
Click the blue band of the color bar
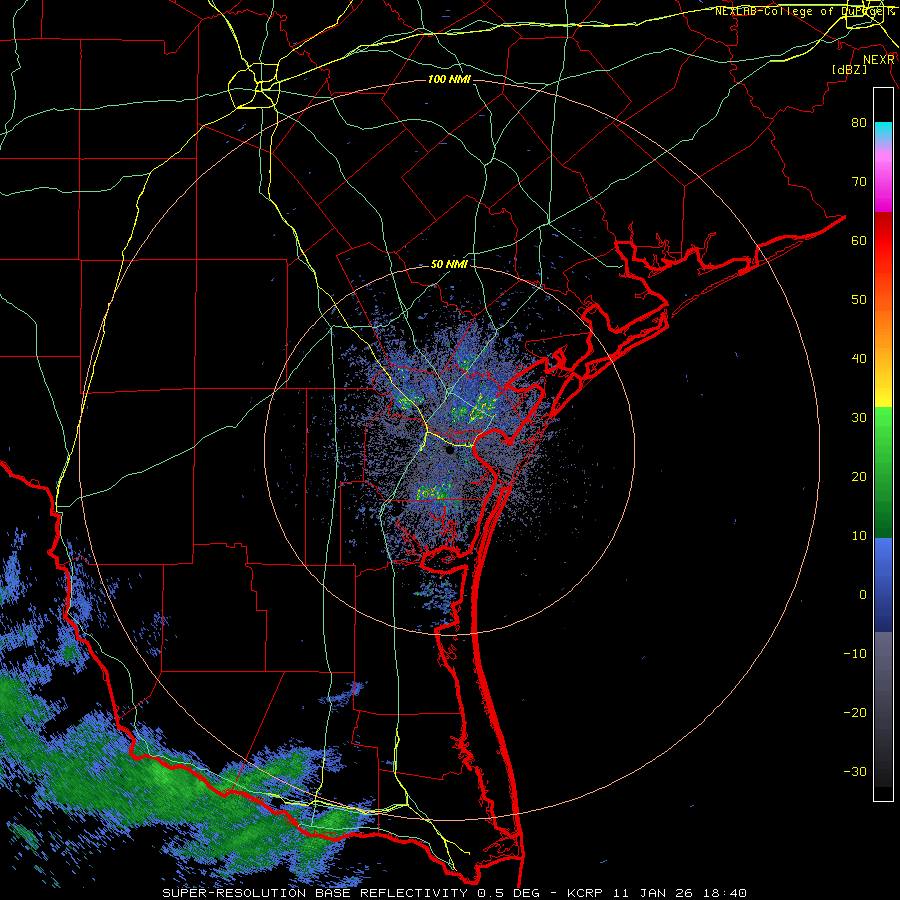883,585
